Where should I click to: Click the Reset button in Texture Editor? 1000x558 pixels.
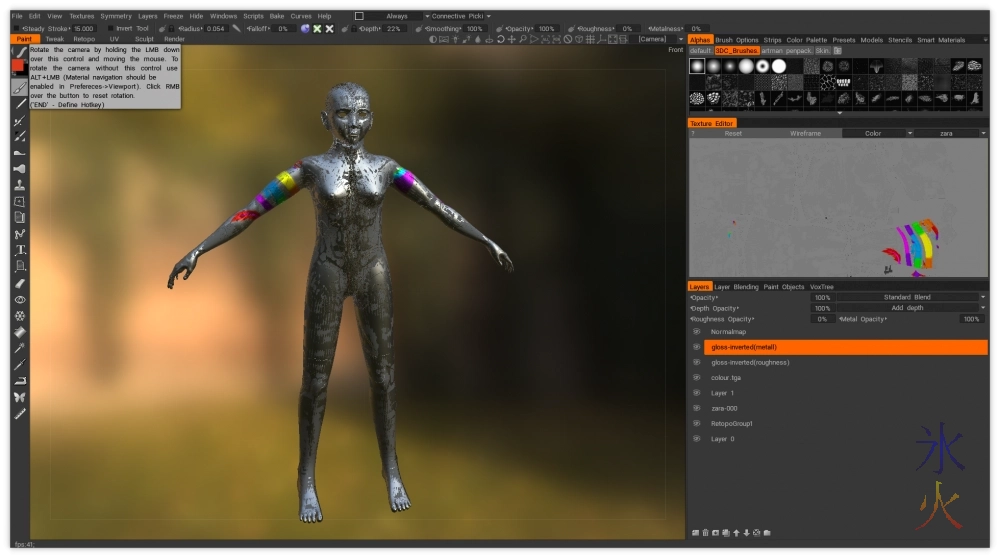coord(733,133)
